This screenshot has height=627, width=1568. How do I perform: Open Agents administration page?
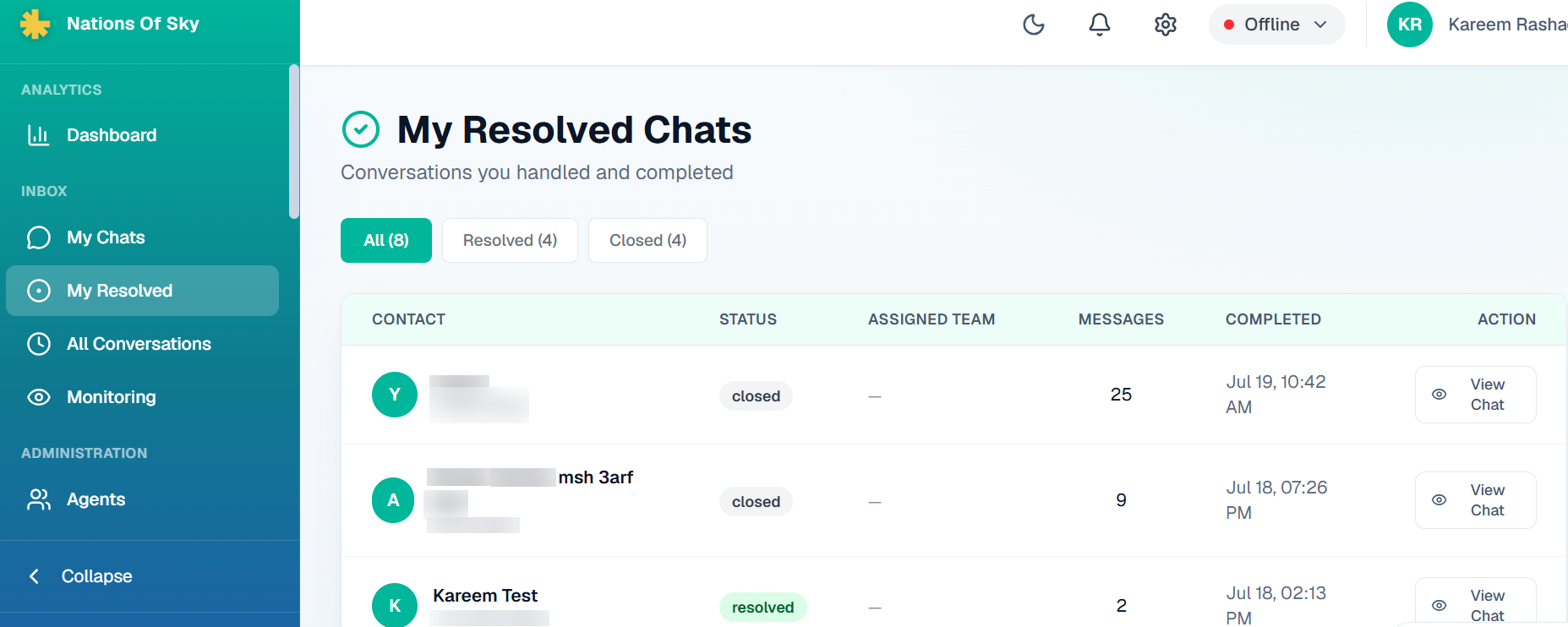pyautogui.click(x=142, y=499)
